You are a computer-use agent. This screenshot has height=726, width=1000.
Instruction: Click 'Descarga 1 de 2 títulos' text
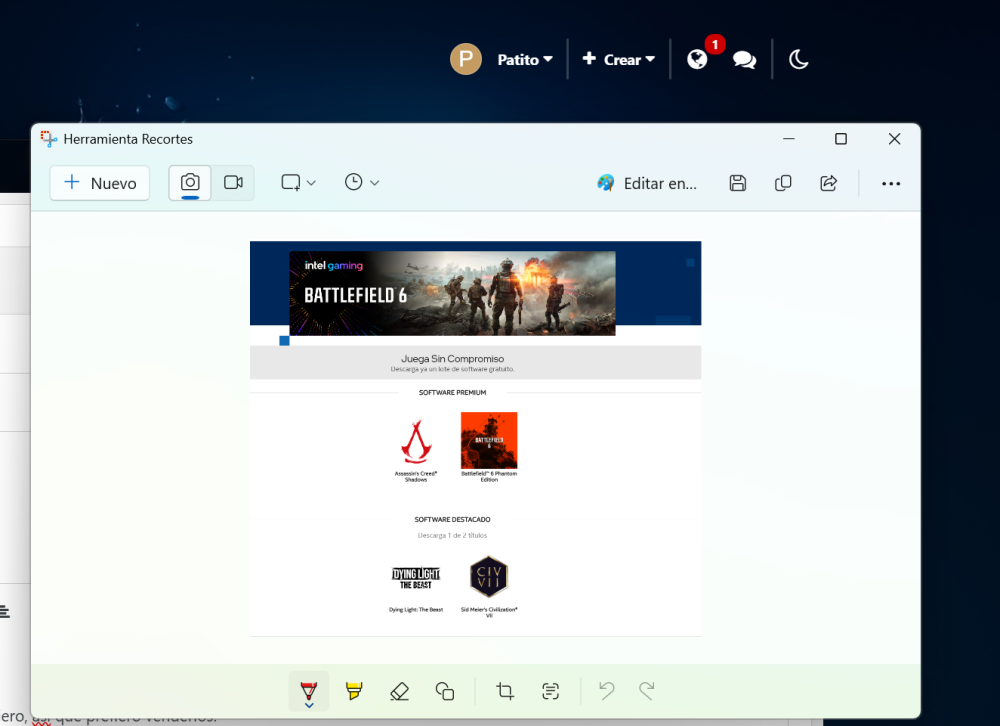point(452,535)
